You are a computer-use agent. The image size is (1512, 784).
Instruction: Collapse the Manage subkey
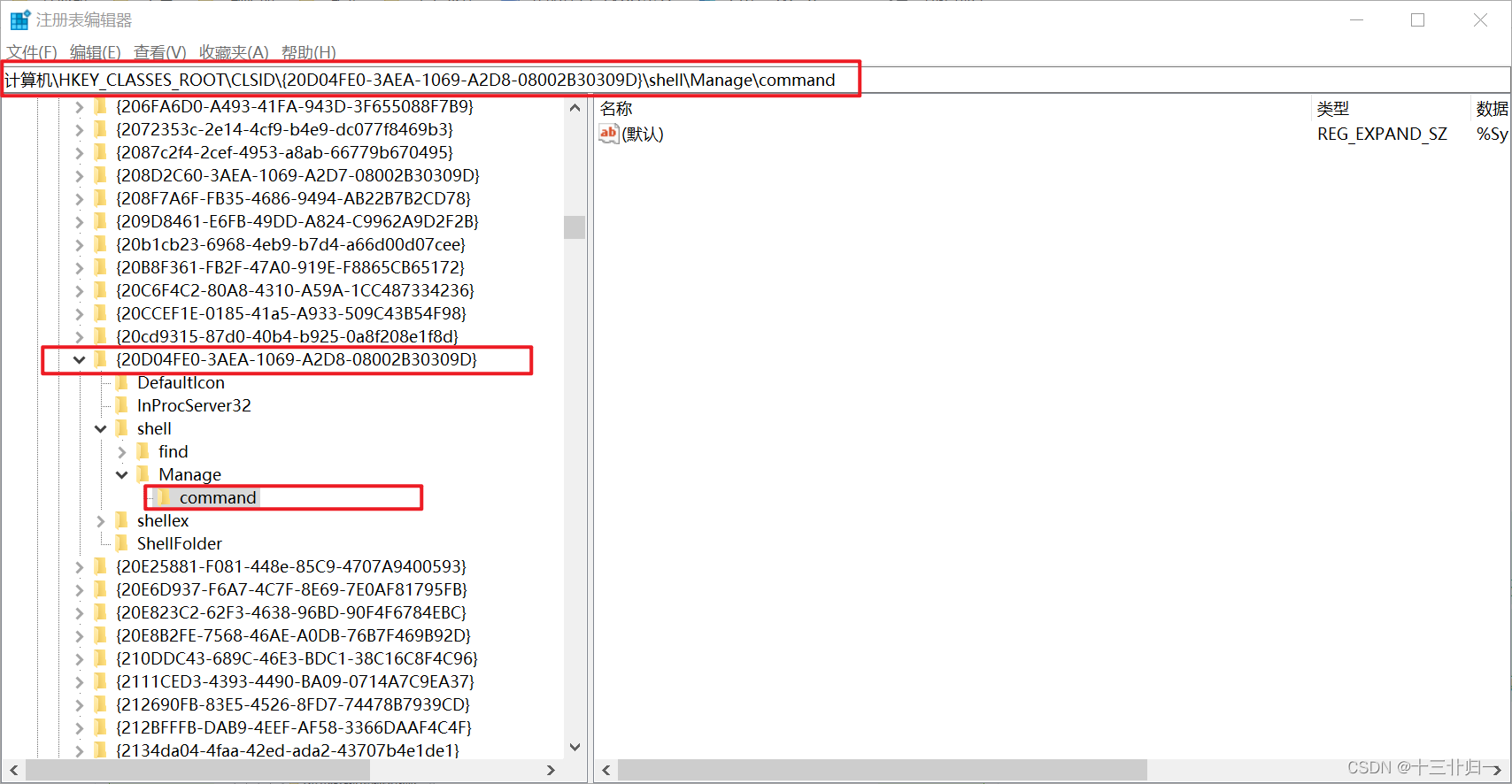[x=121, y=474]
